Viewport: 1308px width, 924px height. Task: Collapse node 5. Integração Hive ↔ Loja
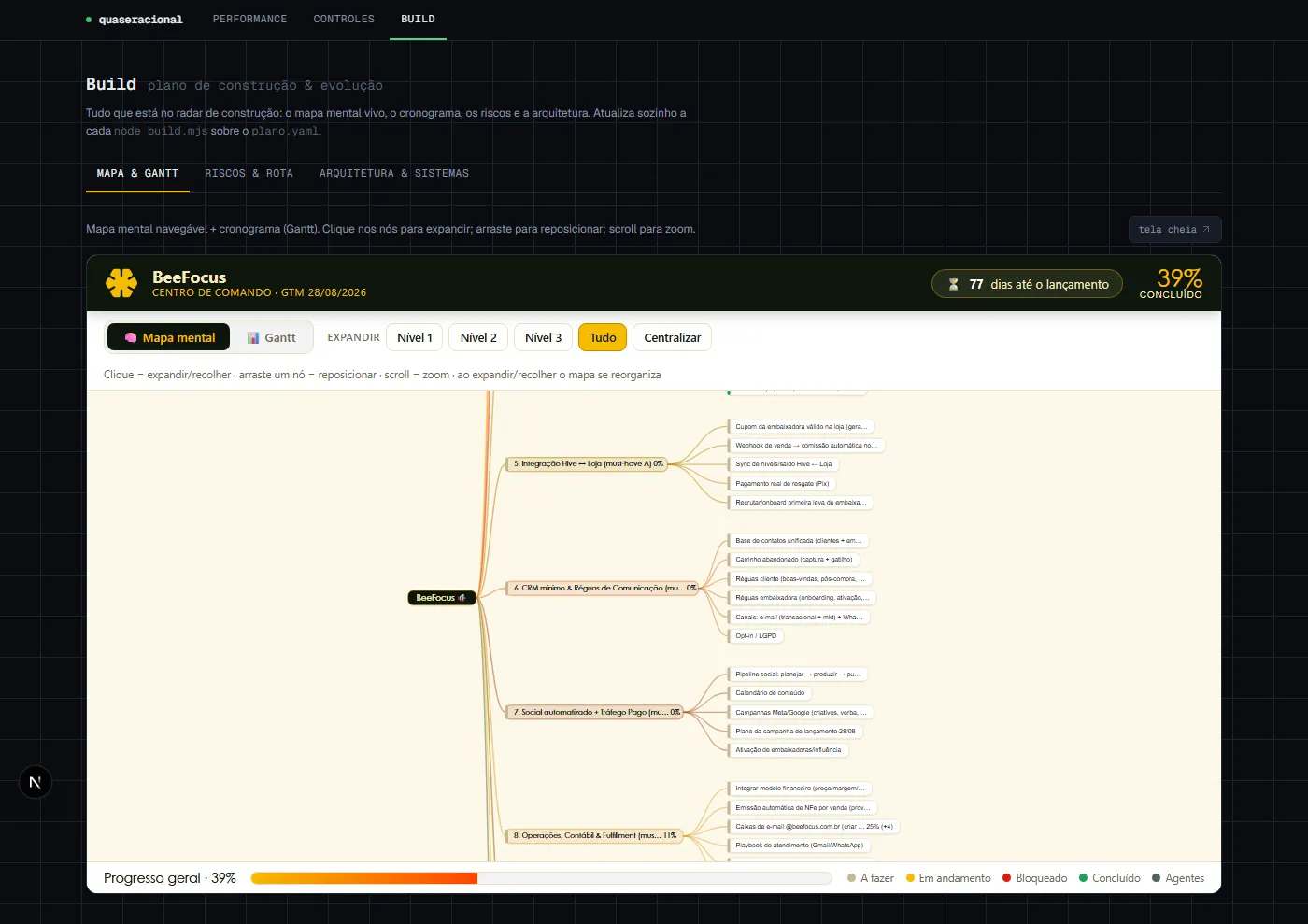coord(588,463)
